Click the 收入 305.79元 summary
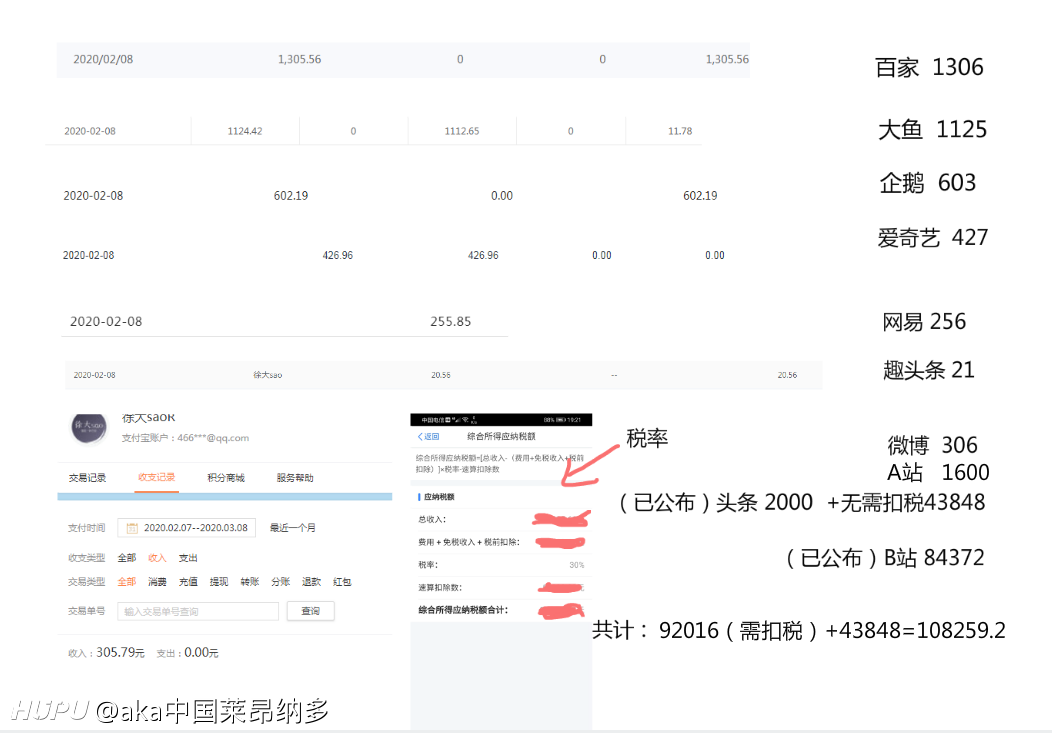The width and height of the screenshot is (1052, 733). pos(106,653)
